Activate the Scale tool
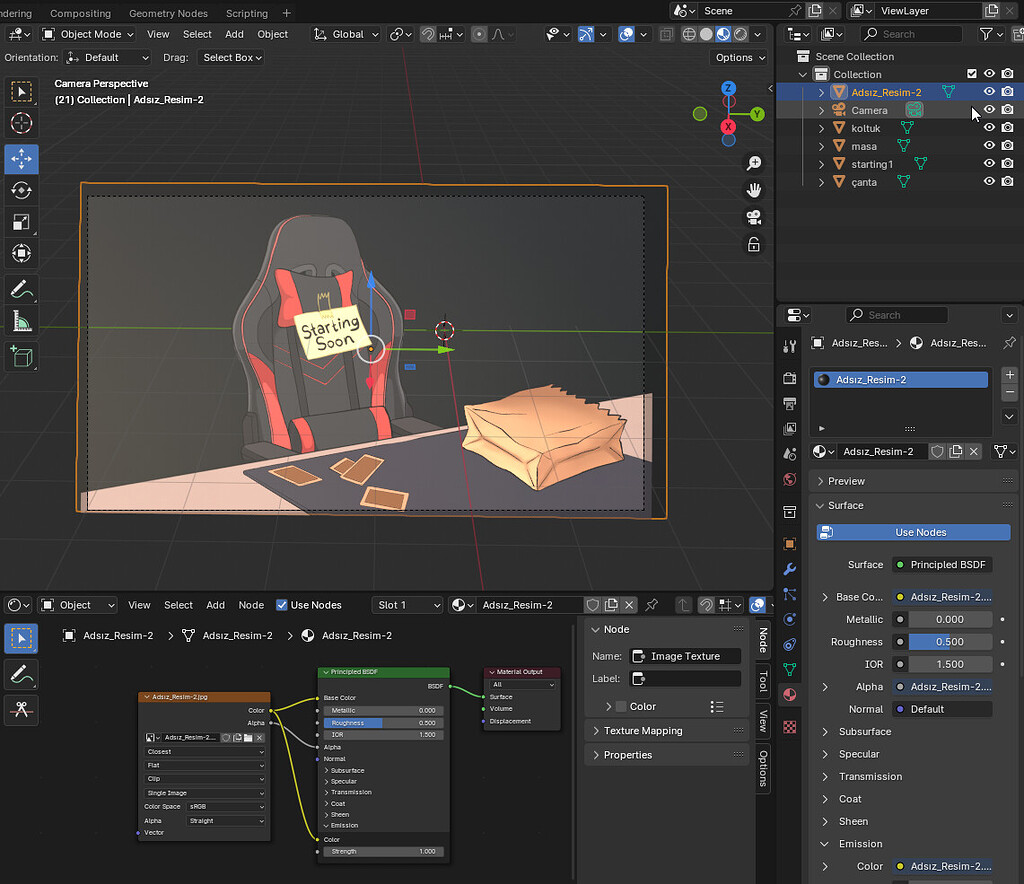This screenshot has height=884, width=1024. point(22,222)
